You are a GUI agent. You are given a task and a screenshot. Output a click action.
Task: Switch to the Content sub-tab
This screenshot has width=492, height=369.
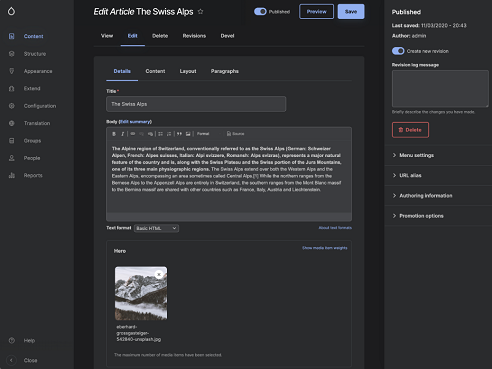click(155, 71)
